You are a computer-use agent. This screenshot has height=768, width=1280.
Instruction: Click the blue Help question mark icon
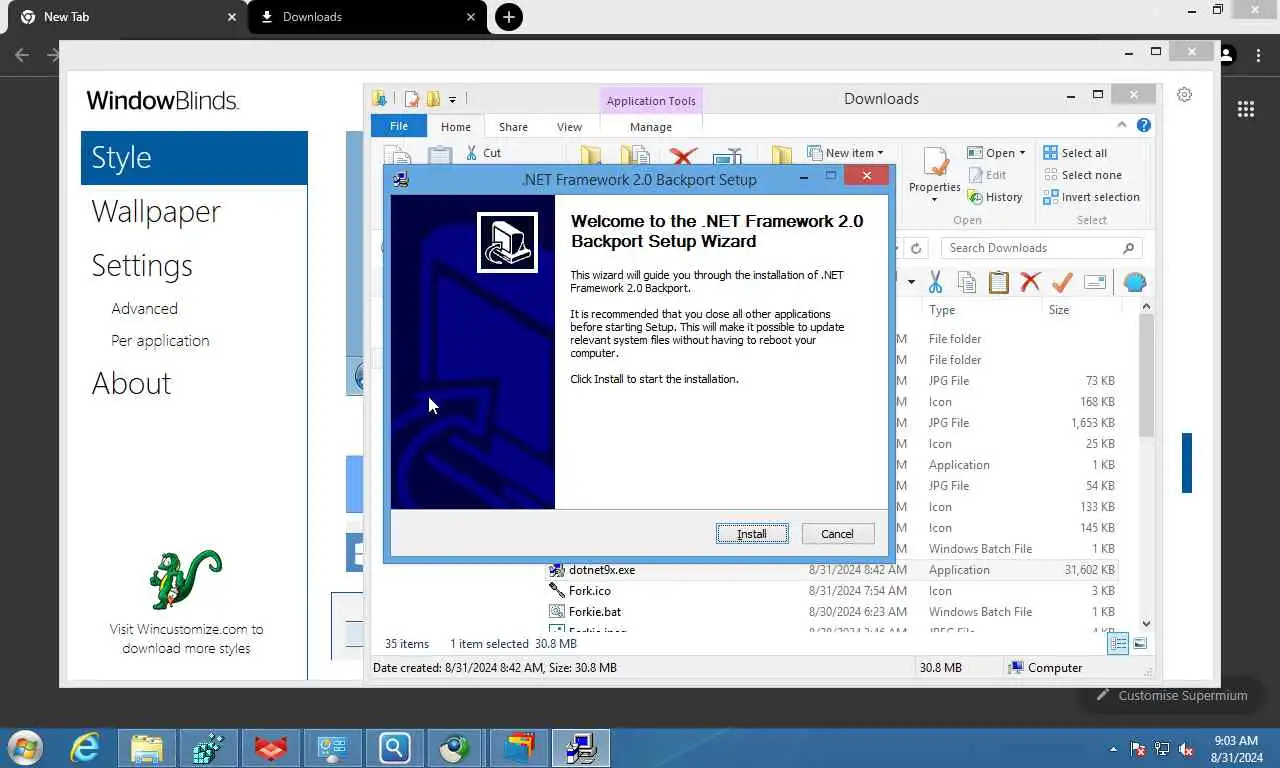(x=1144, y=126)
